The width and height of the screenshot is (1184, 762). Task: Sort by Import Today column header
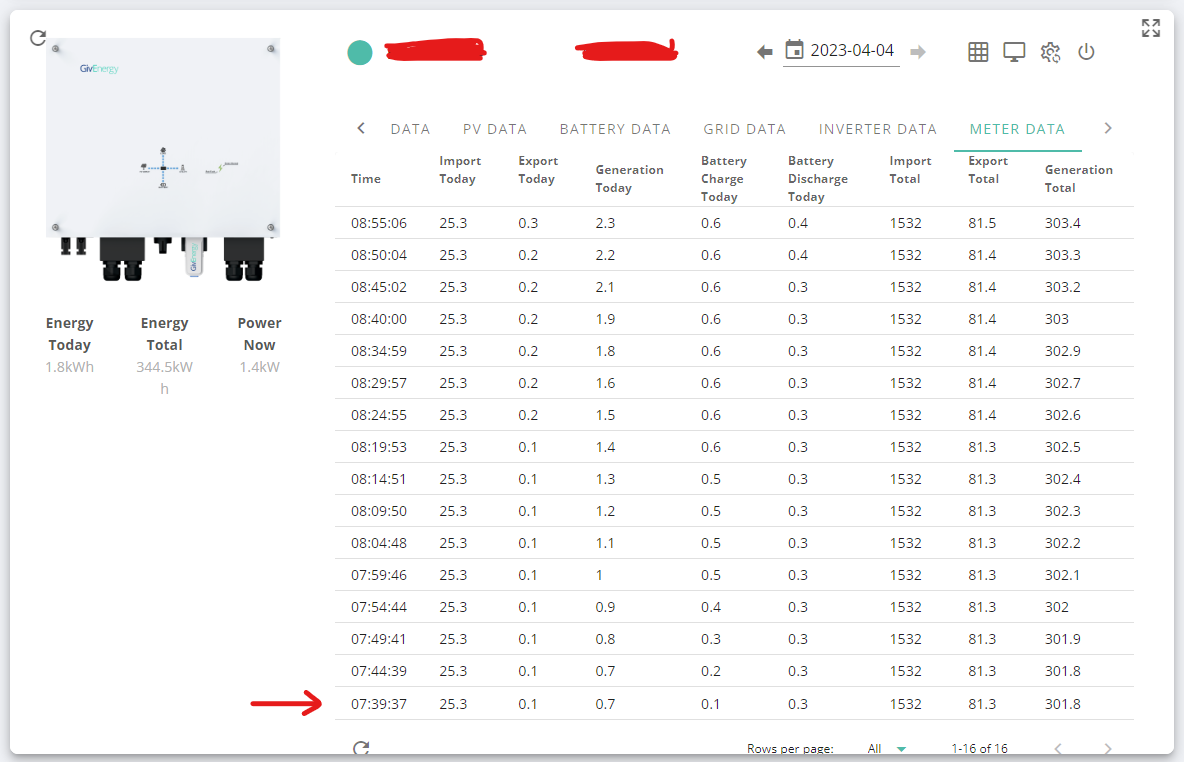point(460,170)
